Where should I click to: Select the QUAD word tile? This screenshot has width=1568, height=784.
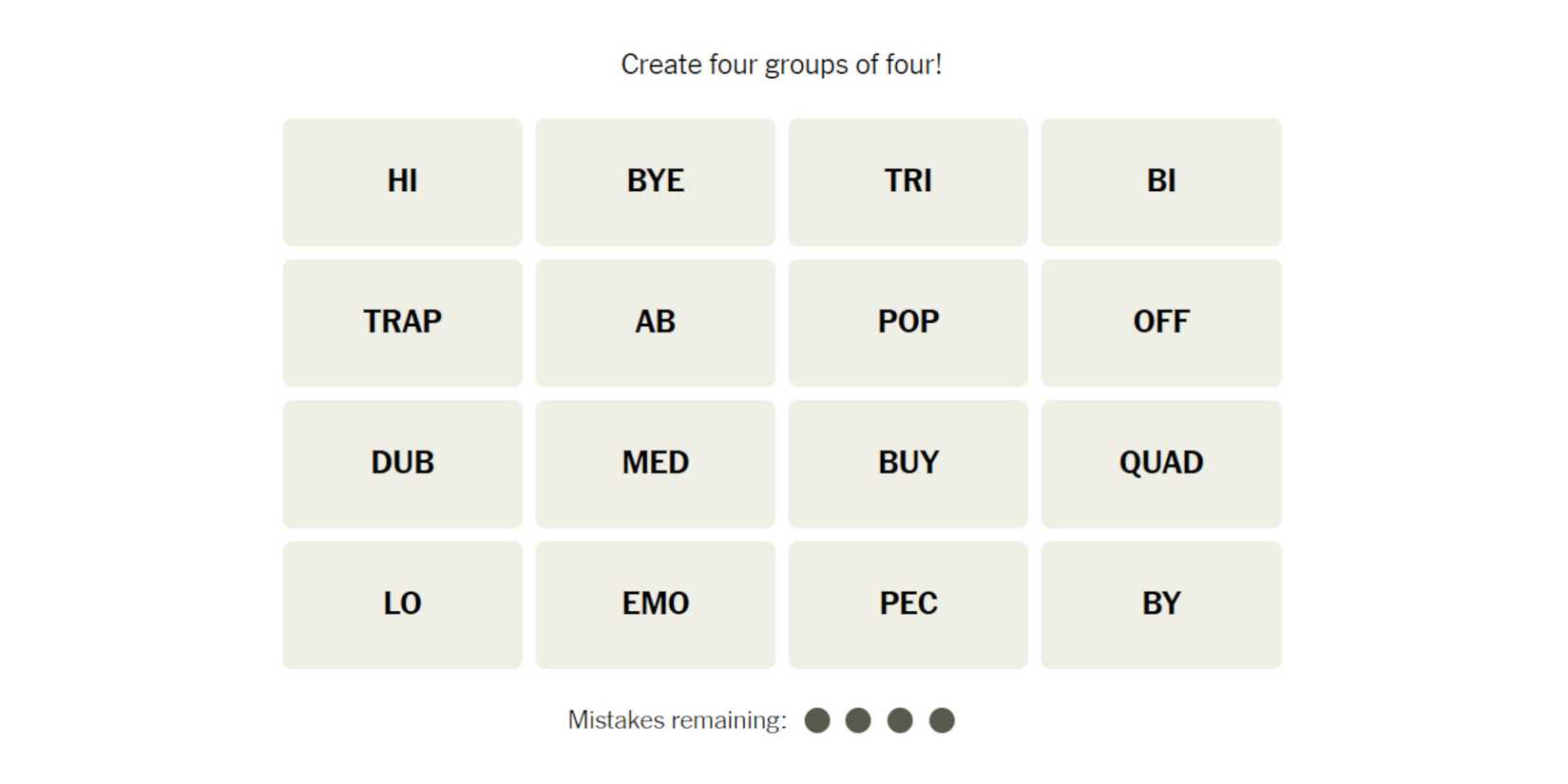pos(1160,463)
